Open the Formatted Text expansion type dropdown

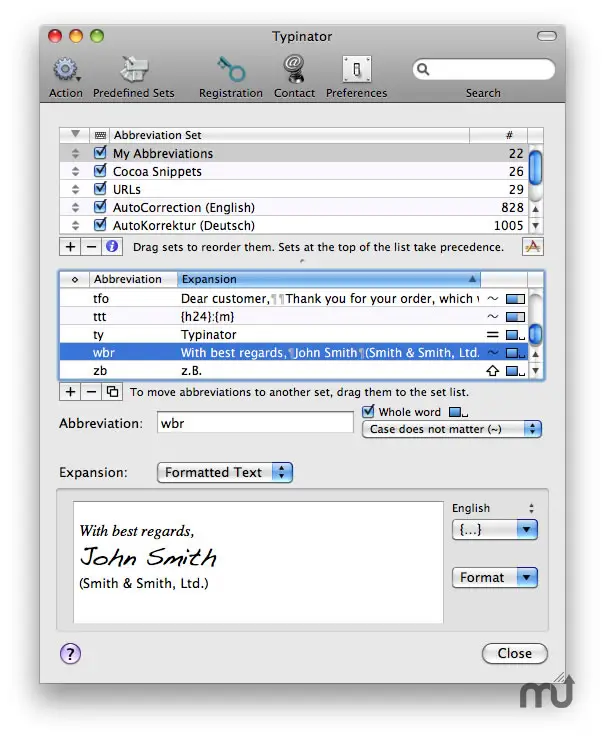coord(225,472)
